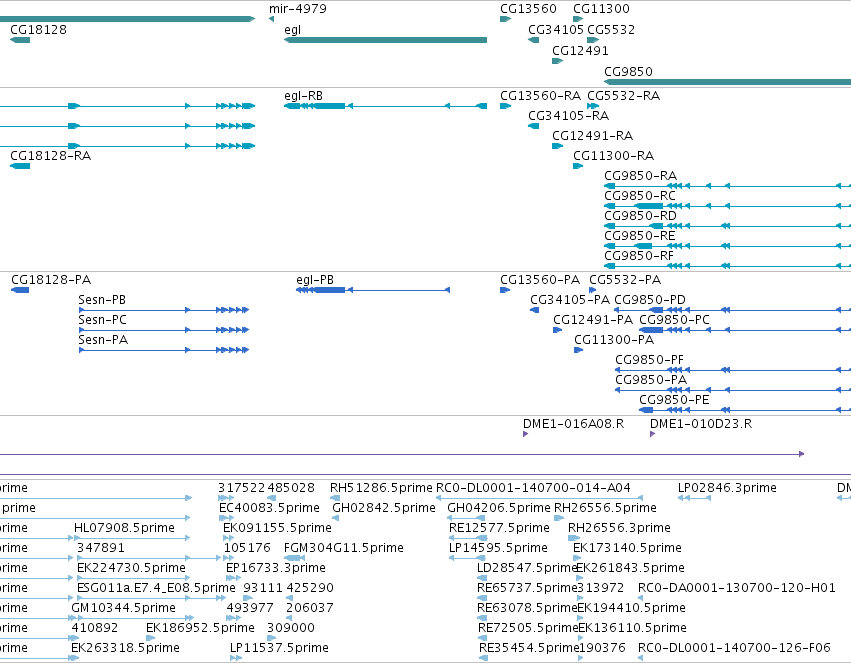
Task: Click the RE12577.5prime EST label
Action: pyautogui.click(x=499, y=528)
